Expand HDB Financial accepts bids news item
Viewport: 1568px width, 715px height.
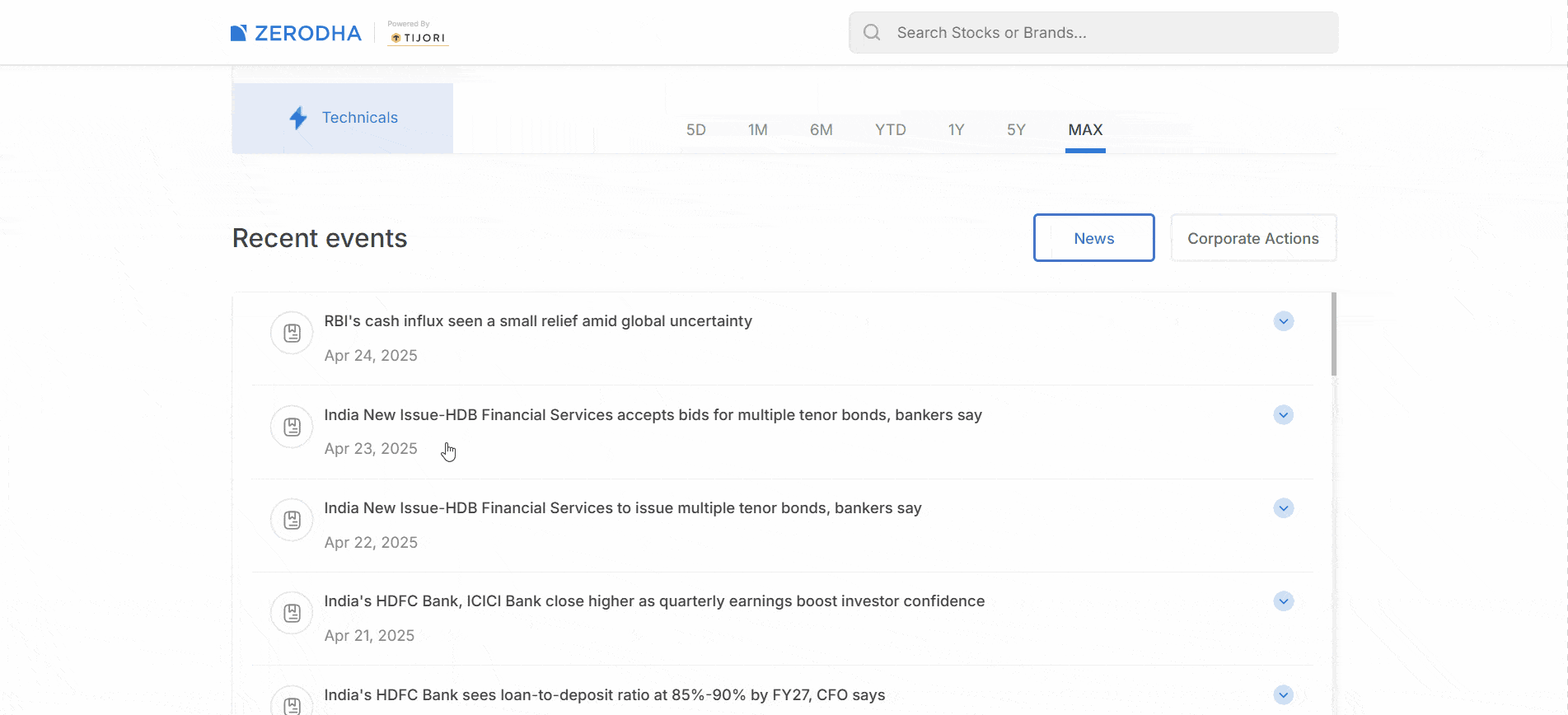click(1284, 415)
